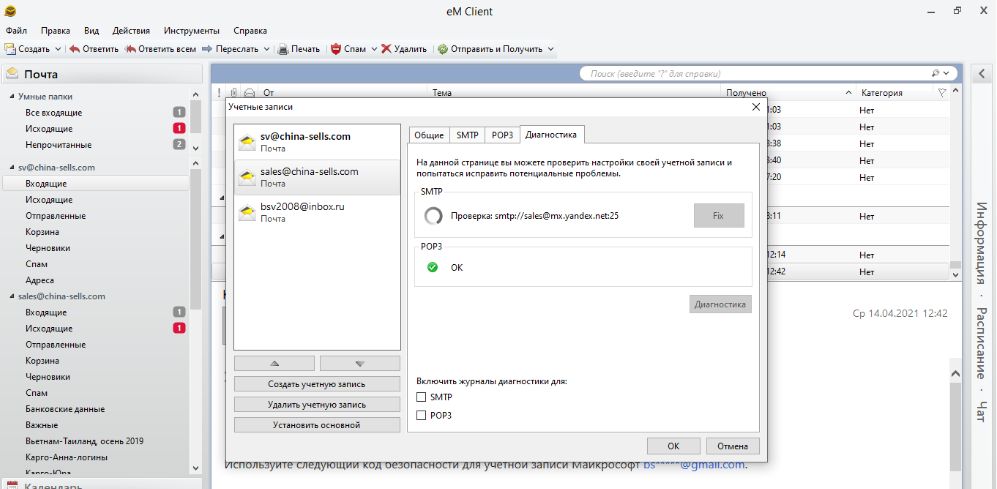The width and height of the screenshot is (997, 489).
Task: Open the Информация side panel
Action: coord(983,244)
